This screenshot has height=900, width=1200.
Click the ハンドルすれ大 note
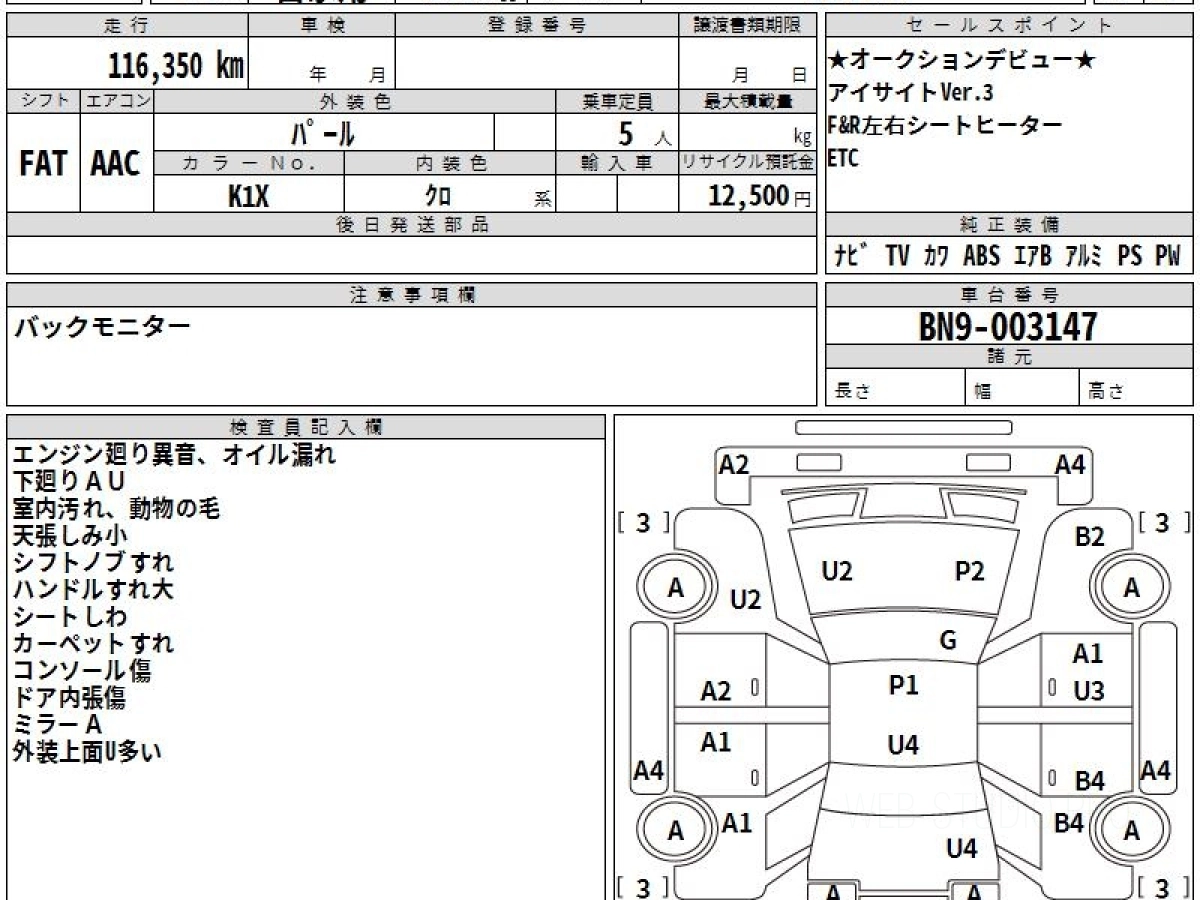pos(94,589)
